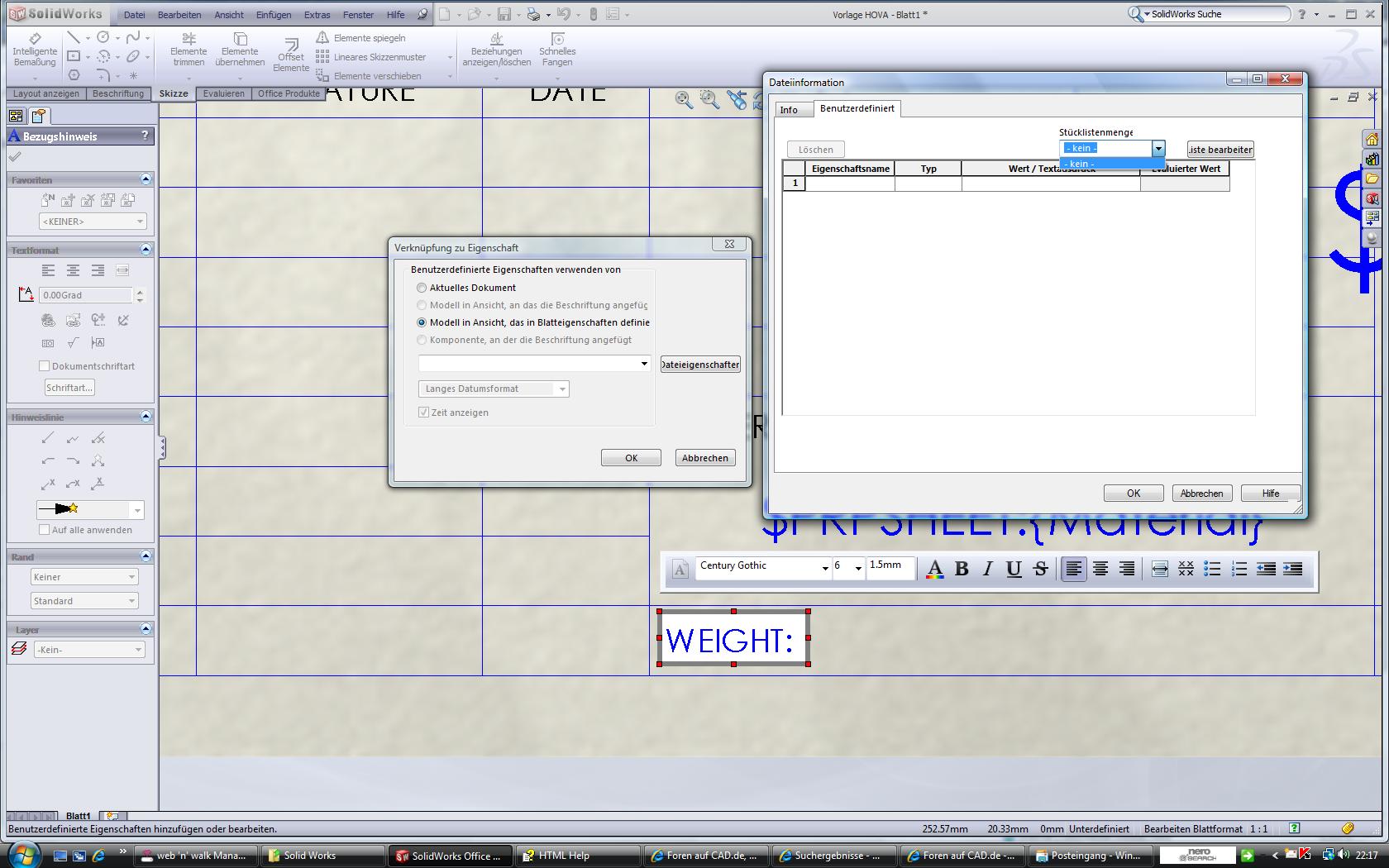Right-align text in format toolbar

tap(1127, 569)
